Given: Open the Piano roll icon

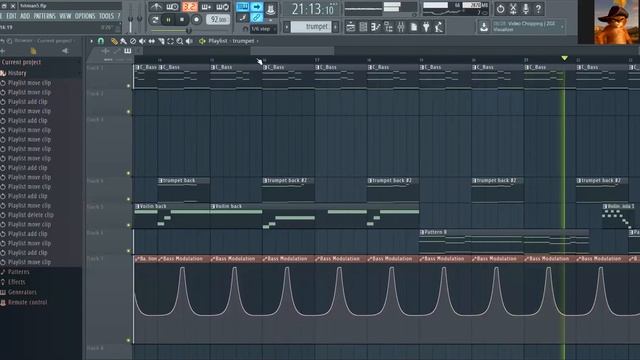Looking at the screenshot, I should (376, 27).
